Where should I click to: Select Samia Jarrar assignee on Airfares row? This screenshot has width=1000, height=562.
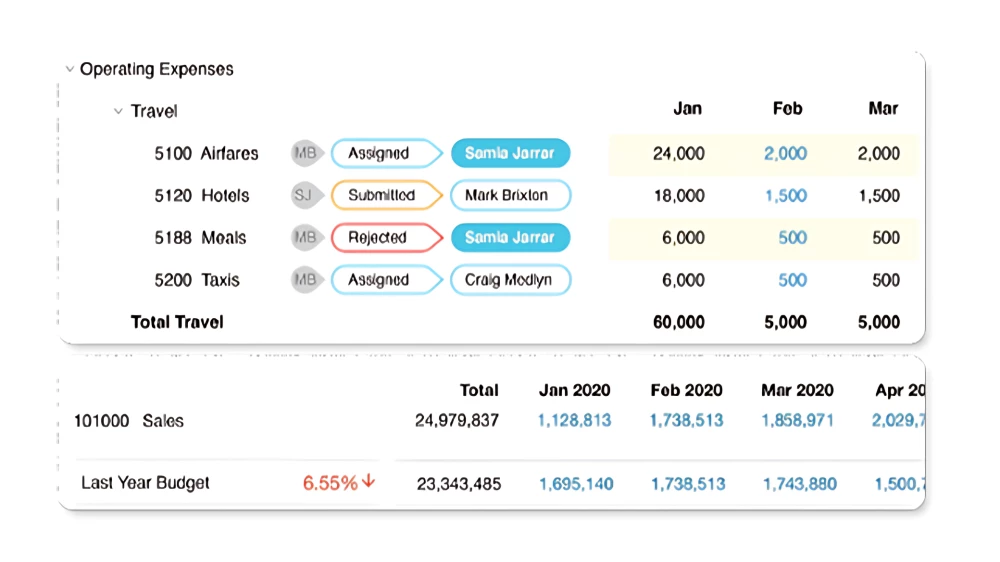(510, 153)
